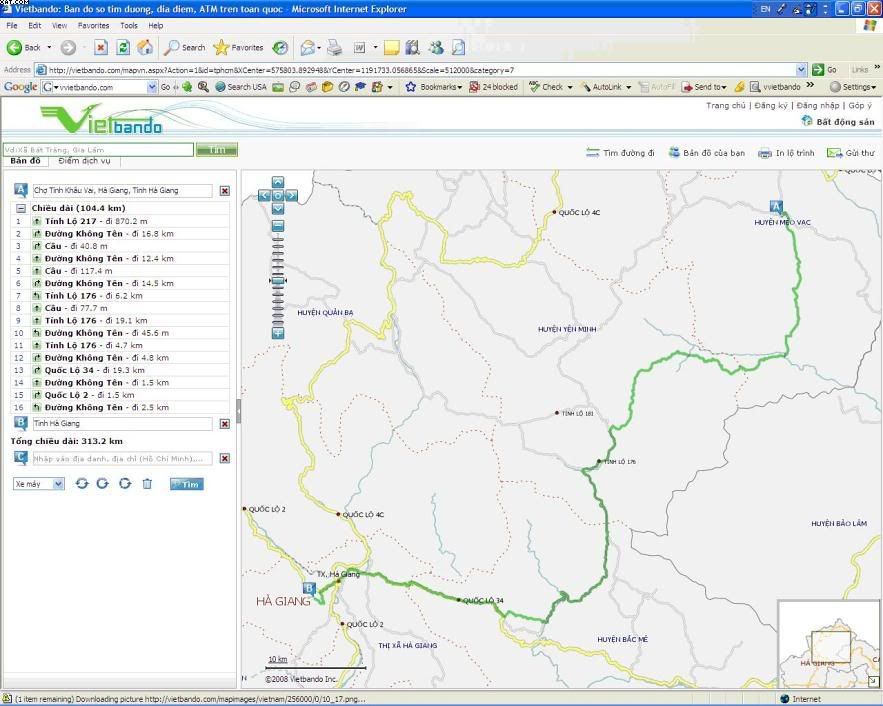Re-center the map using the middle pan button

(278, 195)
